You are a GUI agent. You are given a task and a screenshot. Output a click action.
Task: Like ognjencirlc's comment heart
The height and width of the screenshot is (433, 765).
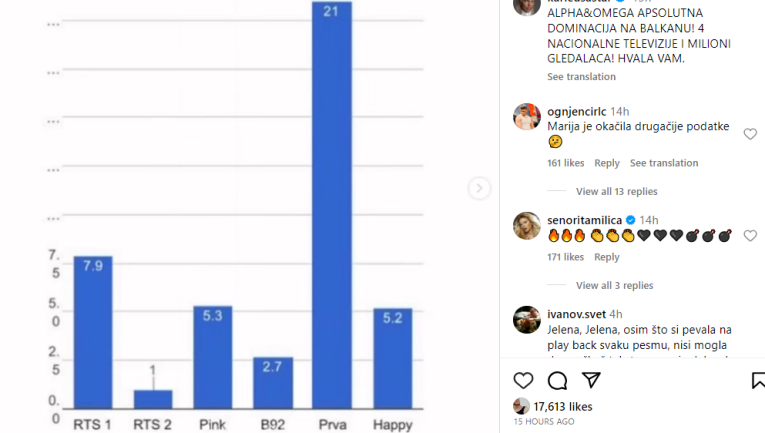click(750, 134)
